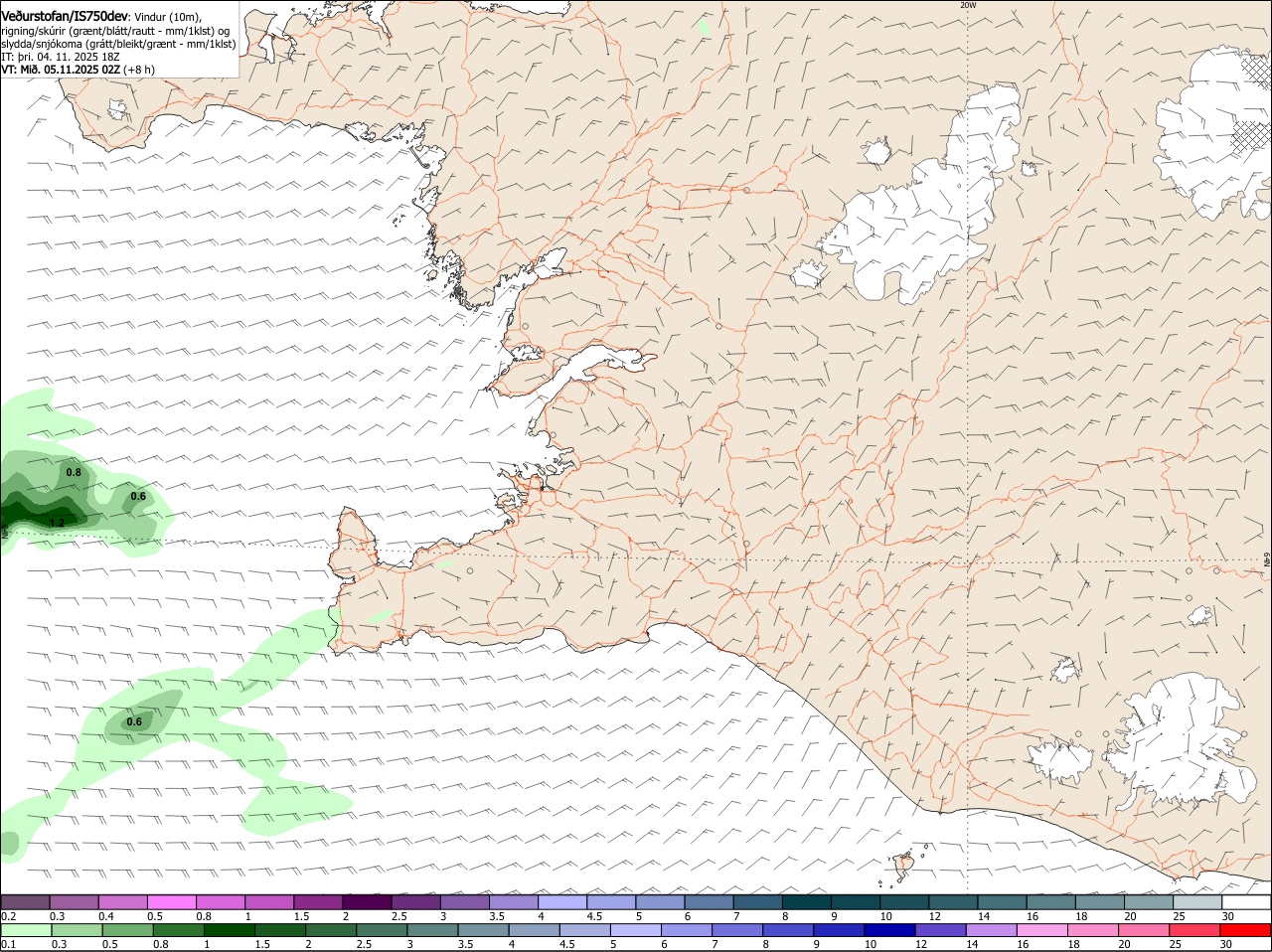This screenshot has height=952, width=1272.
Task: Pick the 3 swatch on the snow scale
Action: [465, 902]
